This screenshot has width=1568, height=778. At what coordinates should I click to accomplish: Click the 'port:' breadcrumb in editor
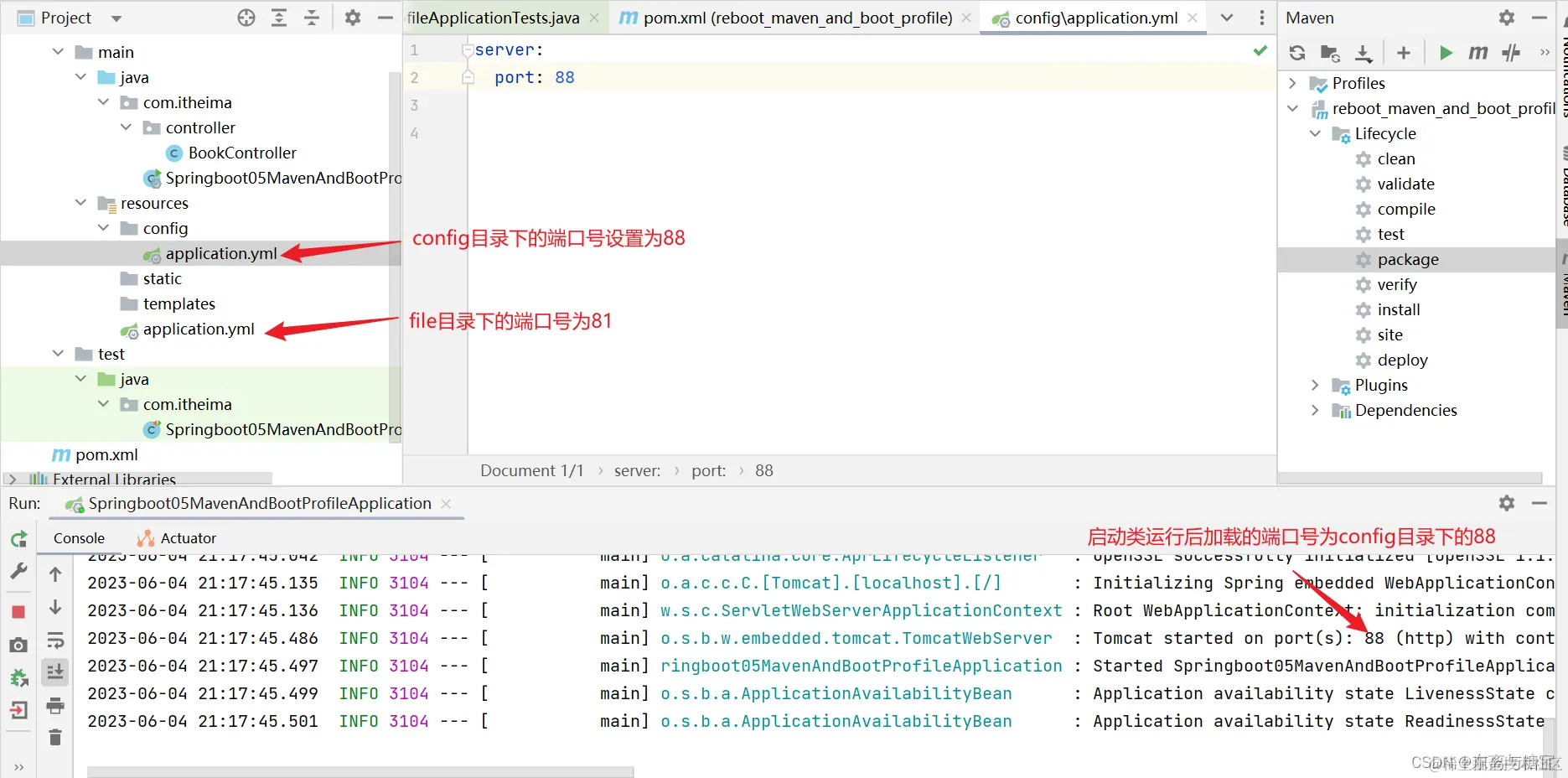[709, 470]
